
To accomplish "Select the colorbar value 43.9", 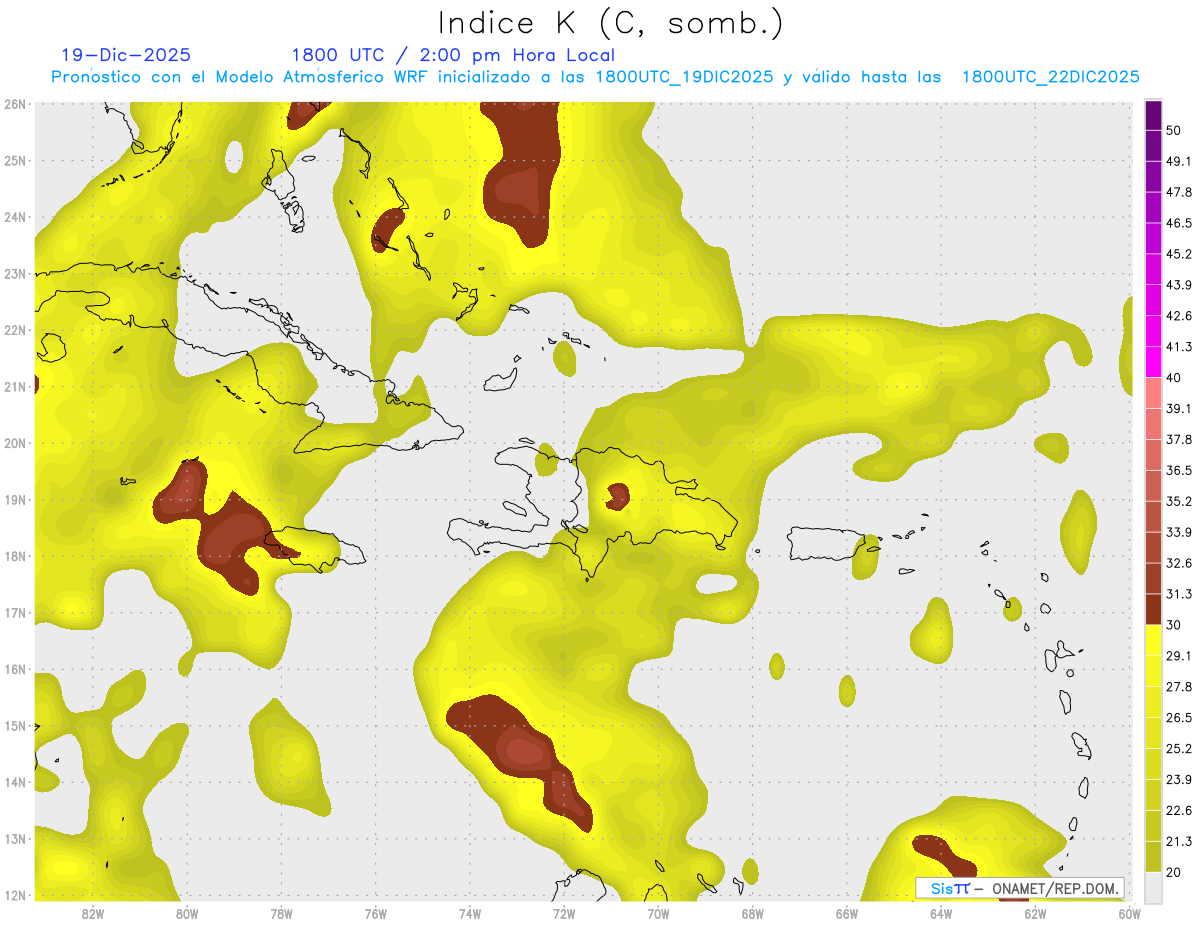I will coord(1179,285).
